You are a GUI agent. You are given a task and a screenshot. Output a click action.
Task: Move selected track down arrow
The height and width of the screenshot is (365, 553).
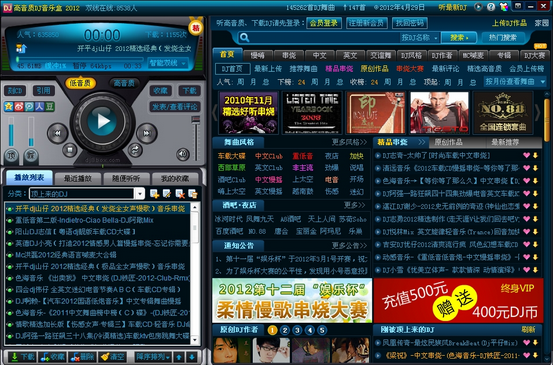click(192, 357)
